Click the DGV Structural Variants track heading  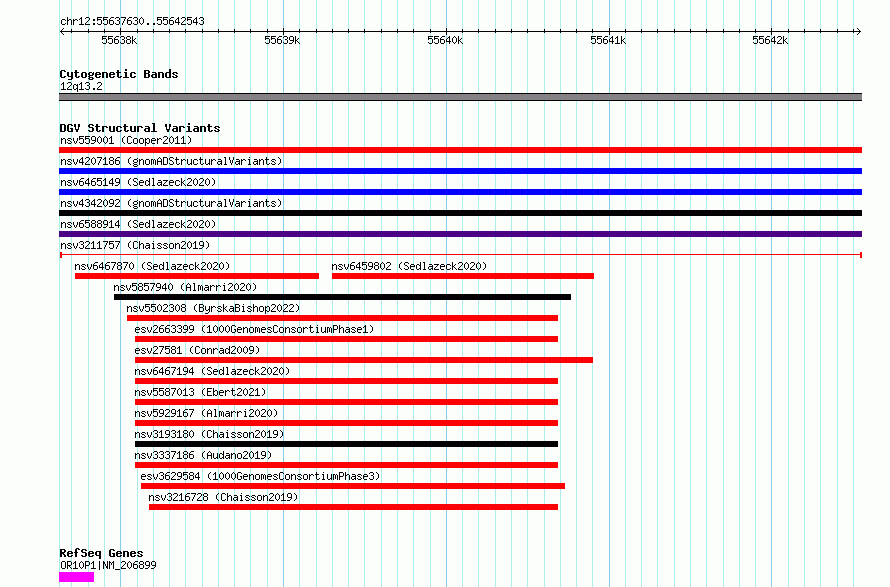[x=140, y=128]
